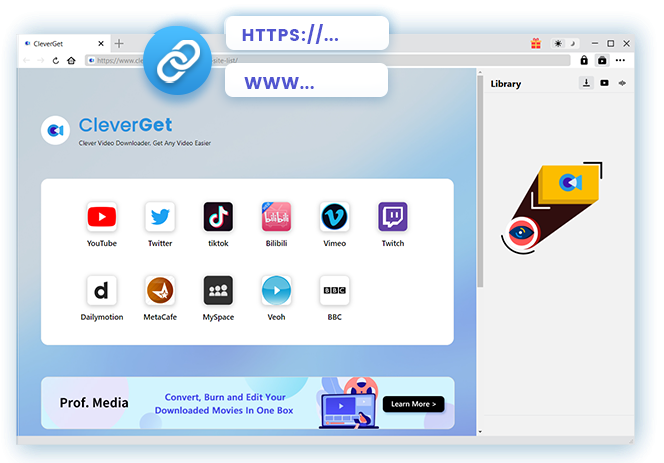Switch to light theme sun icon
Image resolution: width=664 pixels, height=463 pixels.
(558, 43)
